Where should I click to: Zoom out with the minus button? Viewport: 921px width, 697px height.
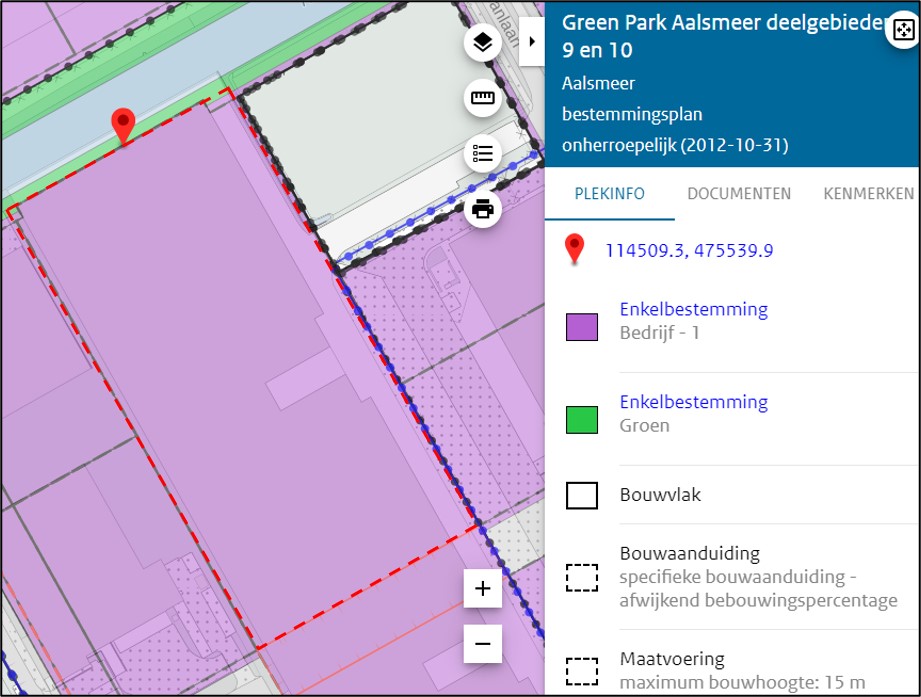(482, 644)
